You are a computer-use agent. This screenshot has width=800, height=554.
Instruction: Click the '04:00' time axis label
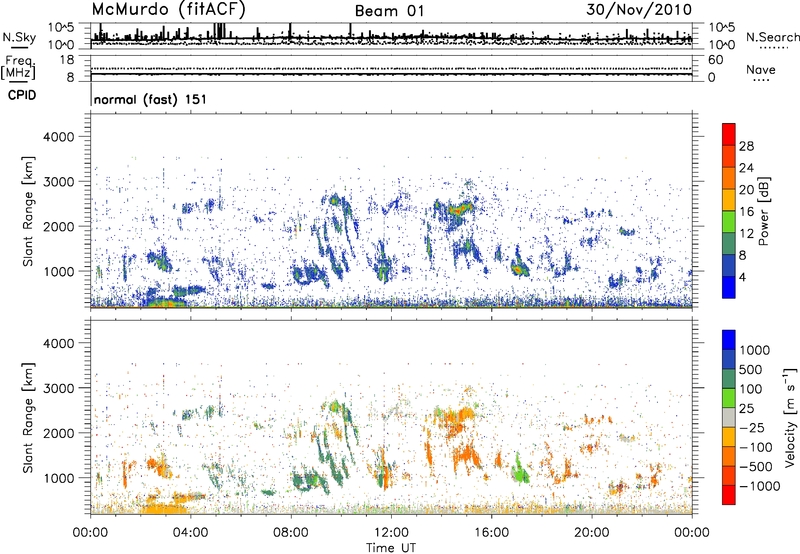click(x=190, y=533)
